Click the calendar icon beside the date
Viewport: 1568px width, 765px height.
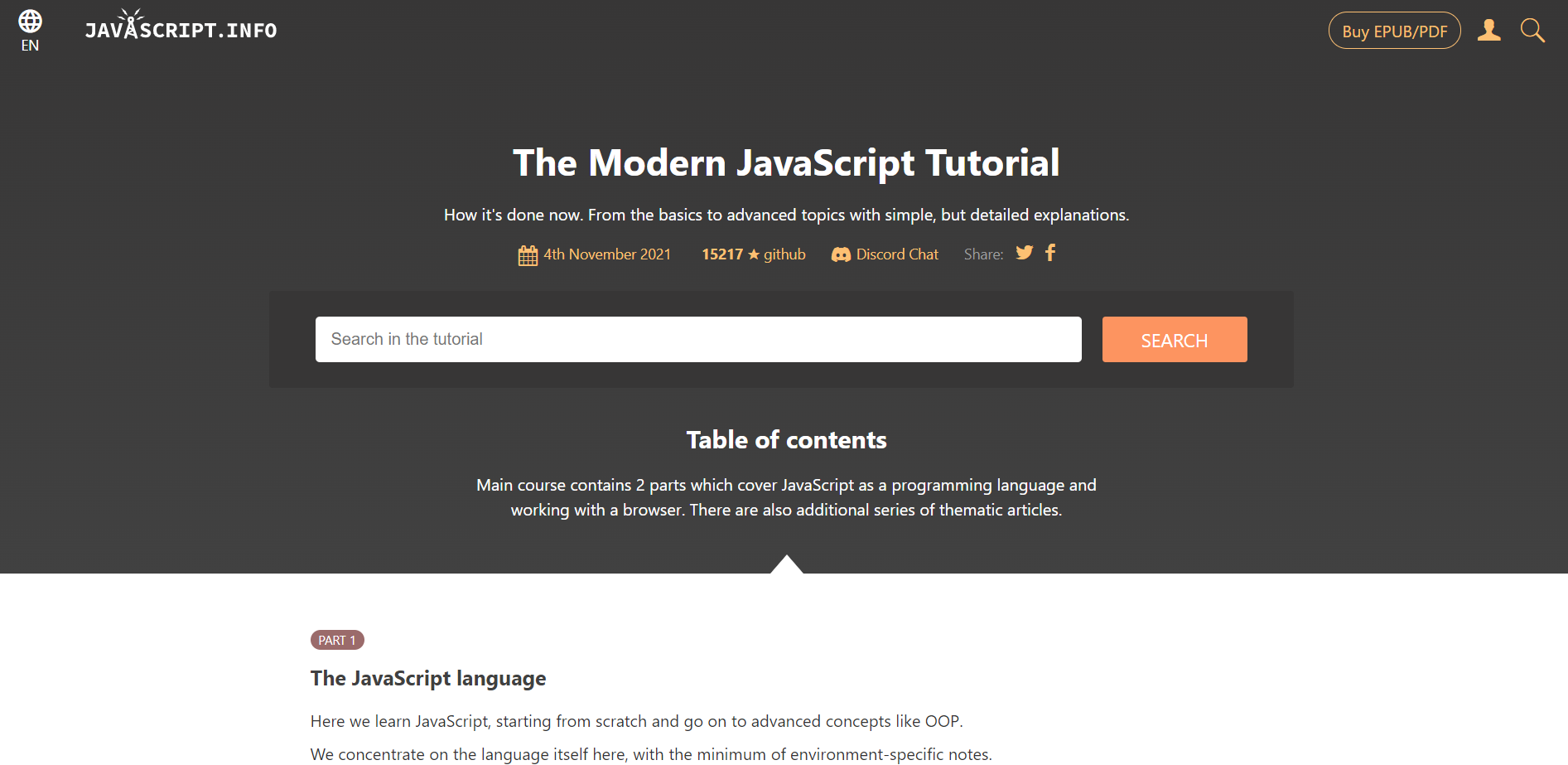(528, 255)
